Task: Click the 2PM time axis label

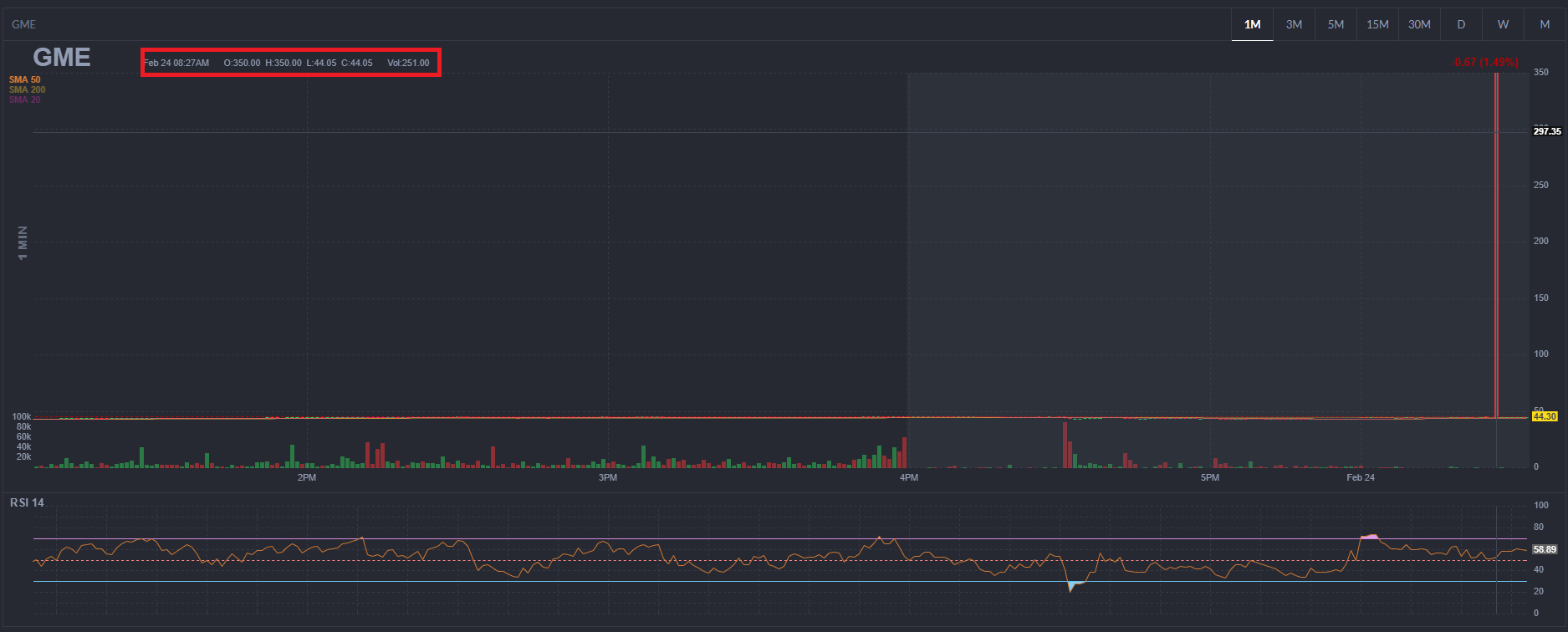Action: (x=307, y=477)
